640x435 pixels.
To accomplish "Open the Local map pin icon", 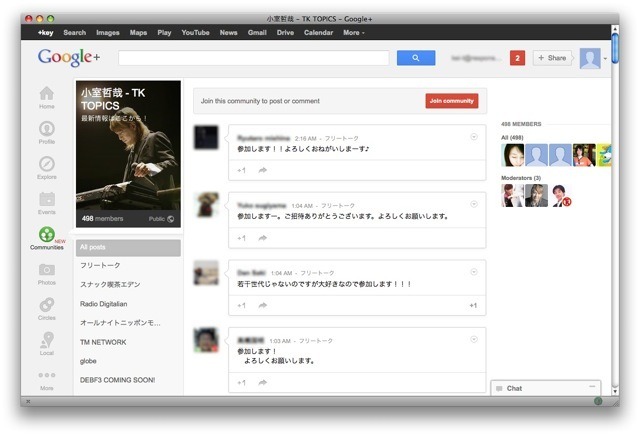I will (x=47, y=340).
